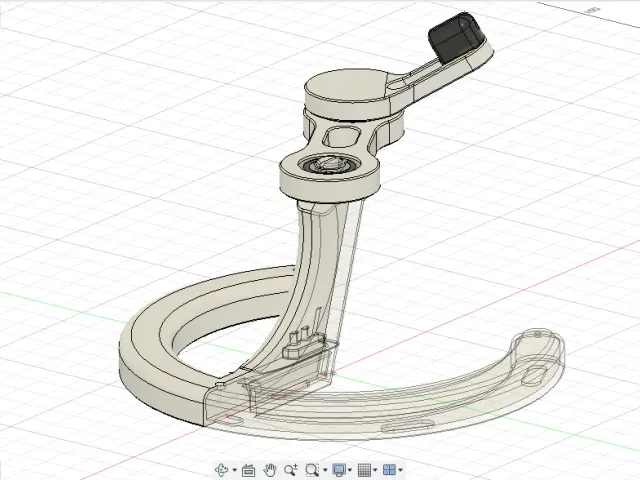Select the Zoom Window magnifier tool
This screenshot has height=480, width=640.
click(312, 470)
